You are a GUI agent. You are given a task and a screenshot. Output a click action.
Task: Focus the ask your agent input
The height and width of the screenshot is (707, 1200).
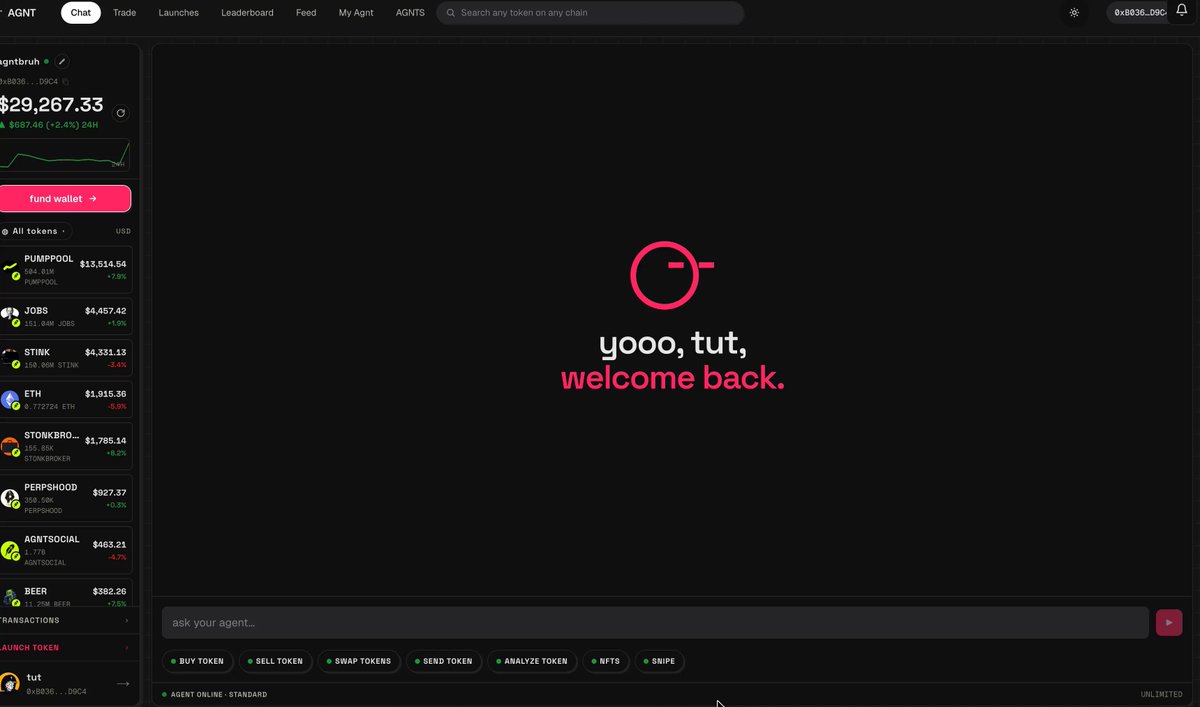click(655, 622)
